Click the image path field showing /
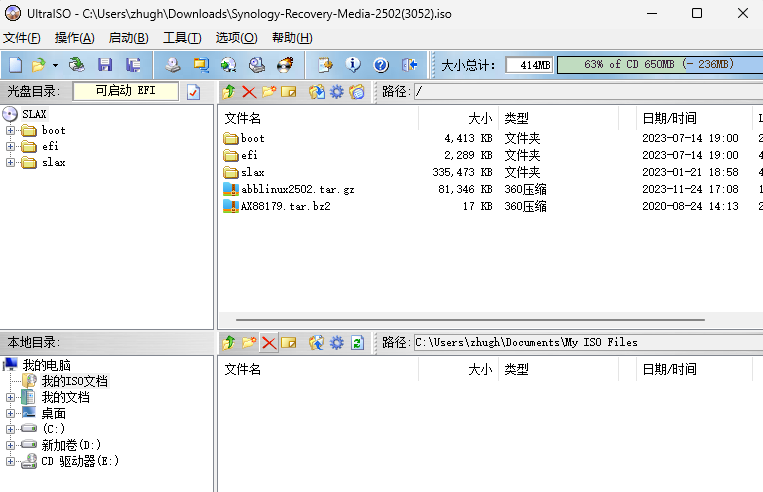 pyautogui.click(x=588, y=91)
